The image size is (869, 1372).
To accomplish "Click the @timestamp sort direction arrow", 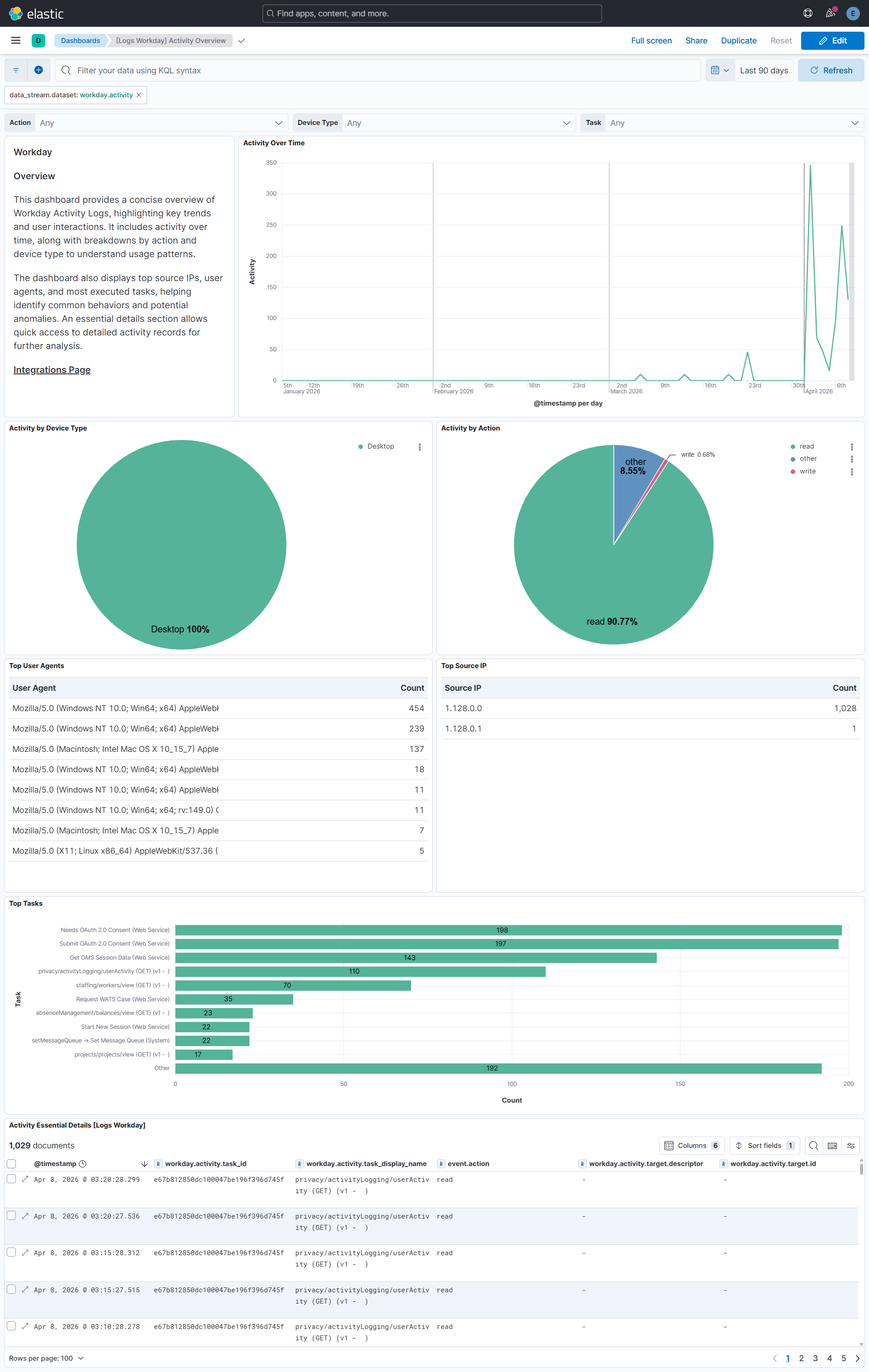I will click(144, 1163).
